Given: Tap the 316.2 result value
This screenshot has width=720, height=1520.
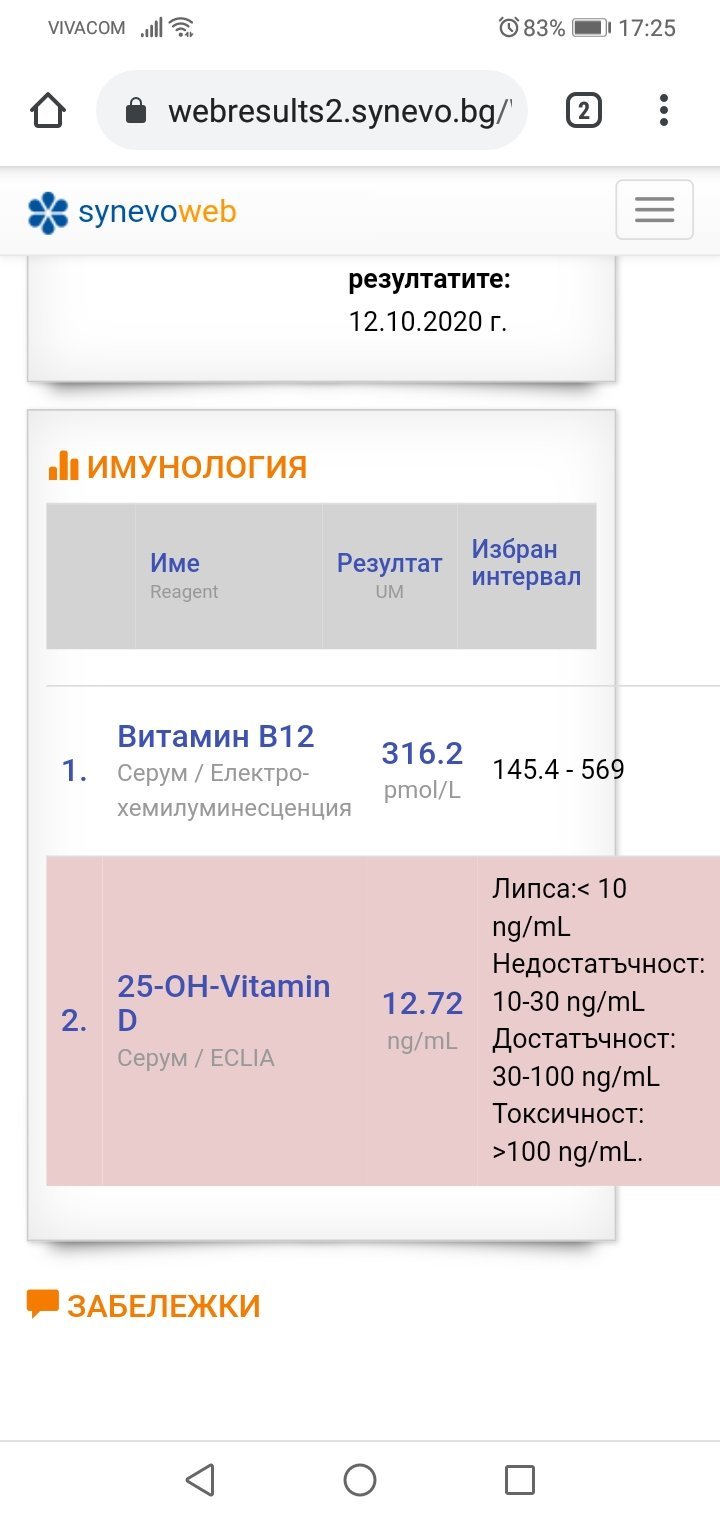Looking at the screenshot, I should click(422, 753).
